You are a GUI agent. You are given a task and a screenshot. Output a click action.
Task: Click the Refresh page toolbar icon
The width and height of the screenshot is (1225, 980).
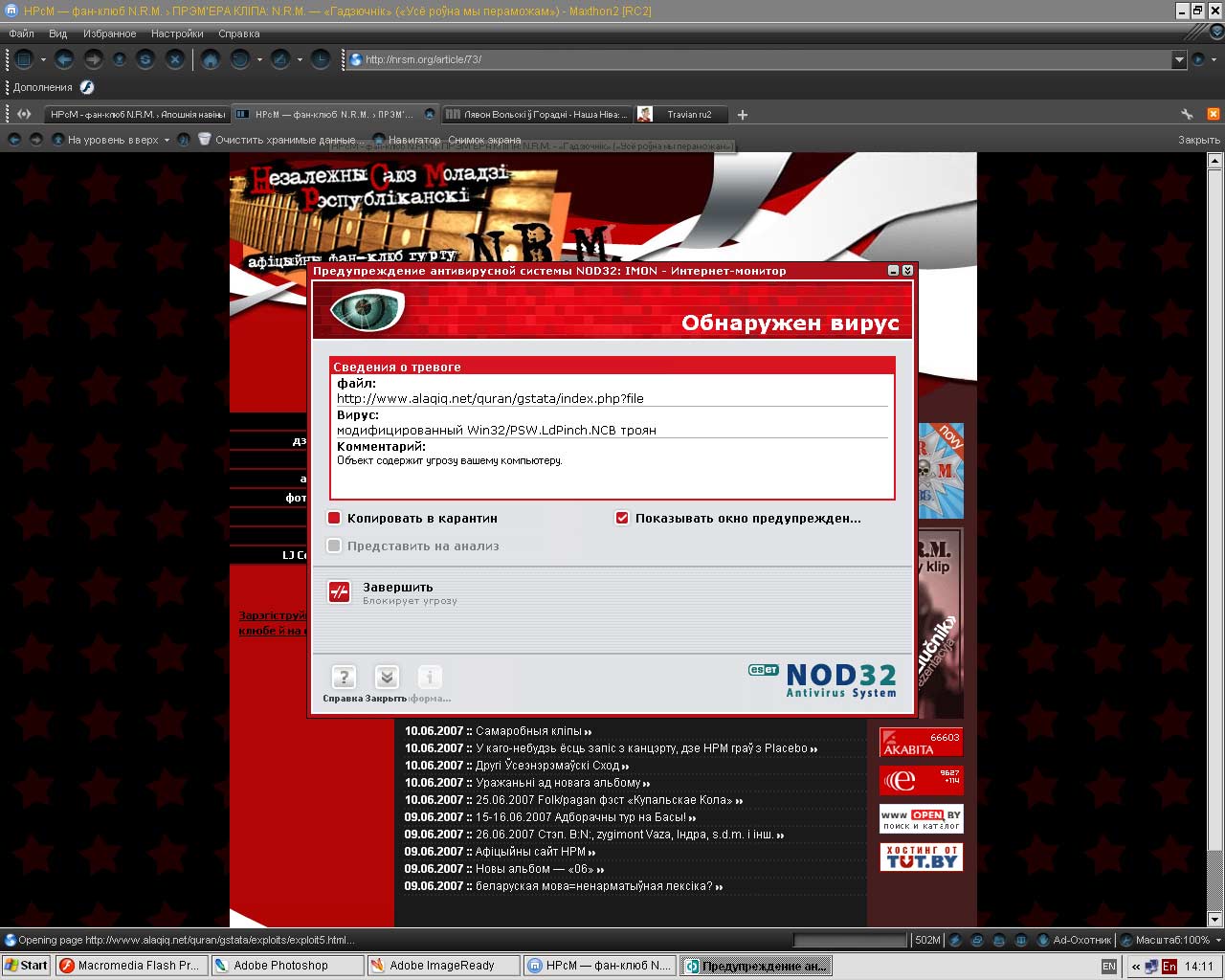click(145, 59)
